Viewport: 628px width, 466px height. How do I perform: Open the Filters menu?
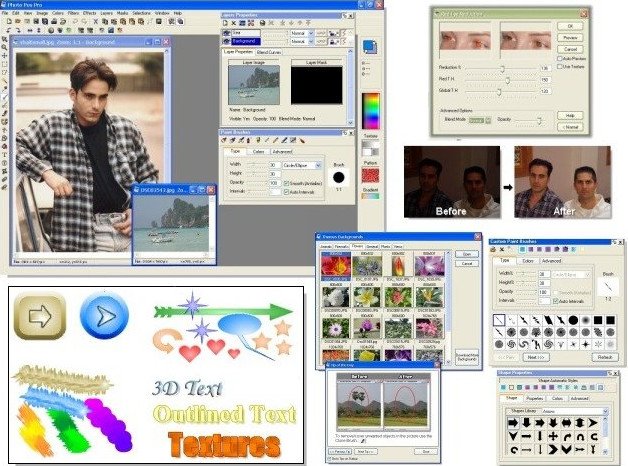73,13
